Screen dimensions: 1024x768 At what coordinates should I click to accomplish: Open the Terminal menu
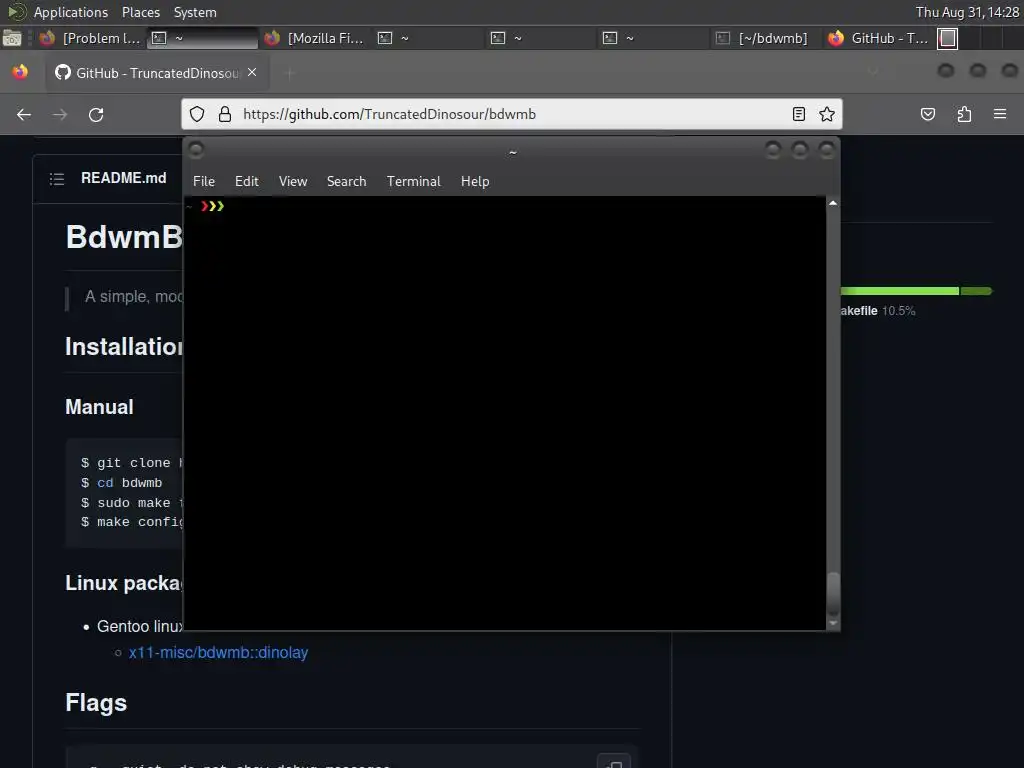pyautogui.click(x=413, y=182)
